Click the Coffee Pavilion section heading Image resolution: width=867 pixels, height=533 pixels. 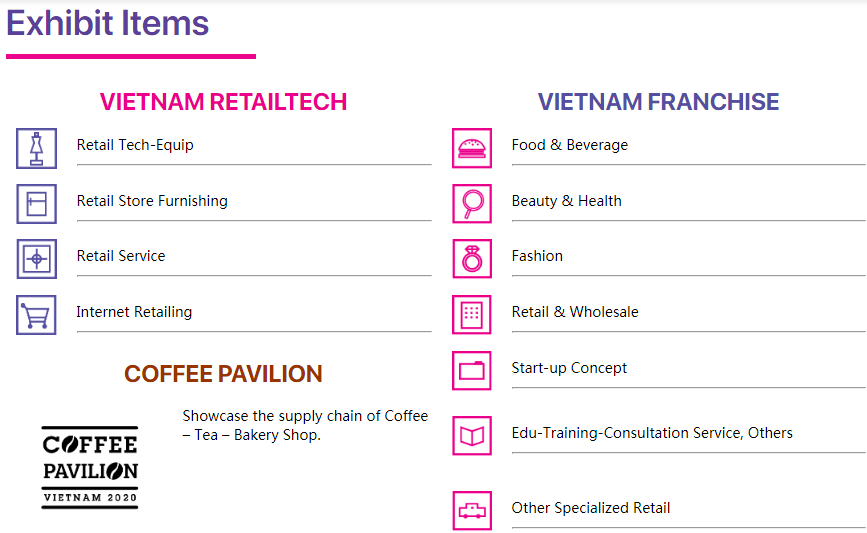(223, 374)
